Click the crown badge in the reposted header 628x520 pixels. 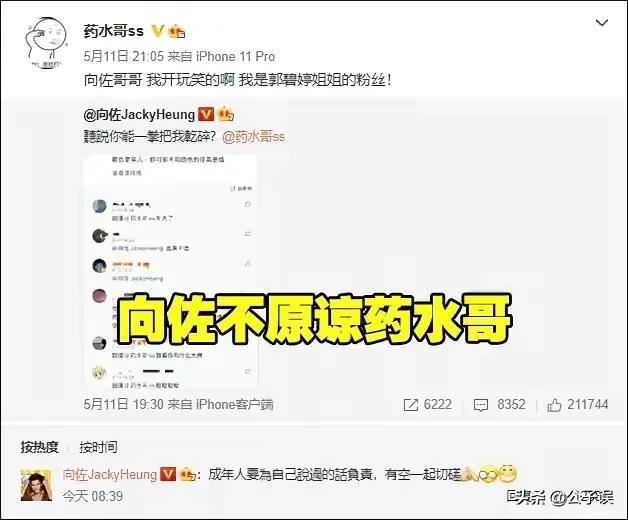click(x=225, y=115)
